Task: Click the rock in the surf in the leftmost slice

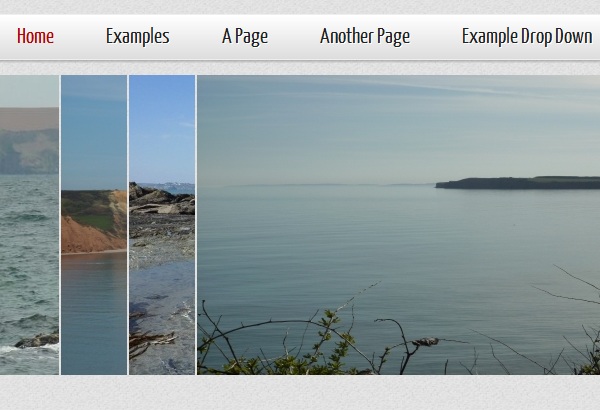Action: (37, 340)
